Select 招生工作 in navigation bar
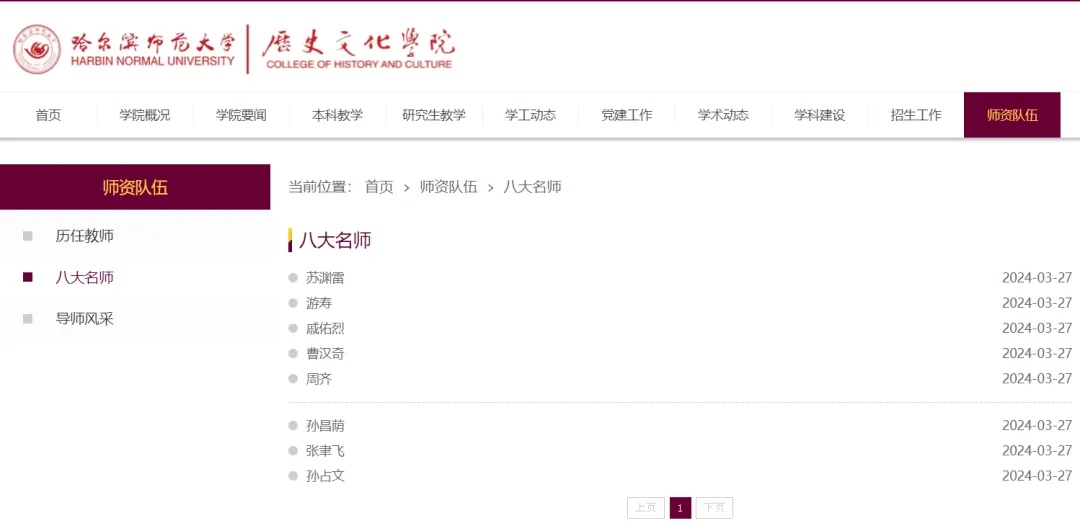1080x531 pixels. [x=916, y=115]
